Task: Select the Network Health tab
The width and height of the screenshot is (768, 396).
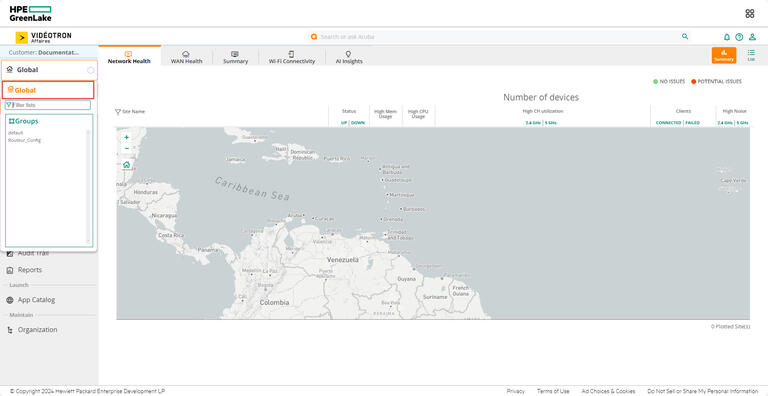Action: pos(129,57)
